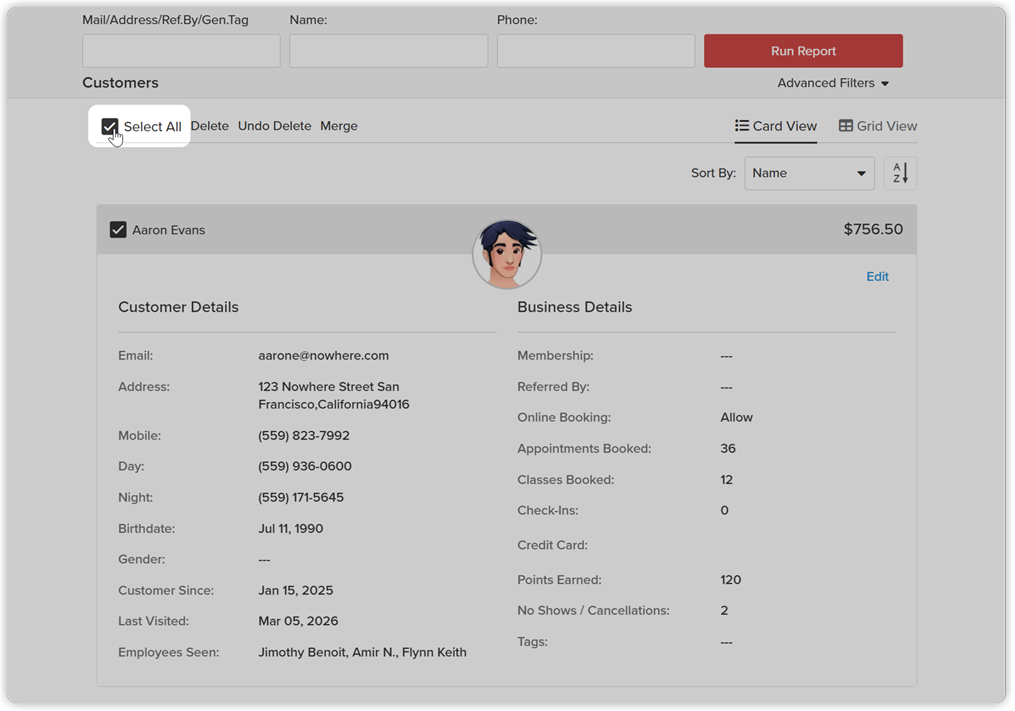Click the Grid View table icon
Image resolution: width=1015 pixels, height=711 pixels.
(845, 126)
